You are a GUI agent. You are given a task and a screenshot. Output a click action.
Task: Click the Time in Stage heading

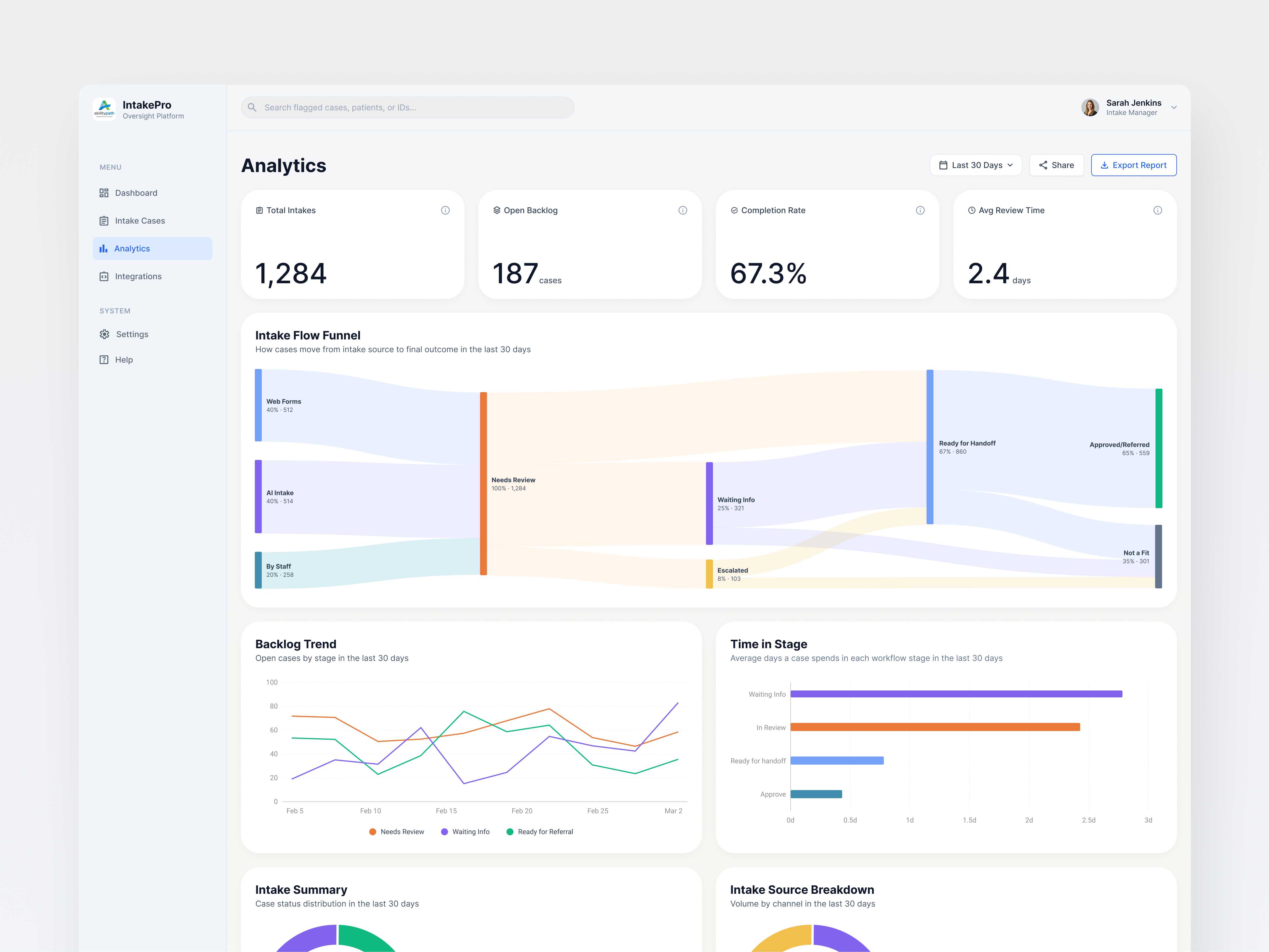tap(769, 644)
